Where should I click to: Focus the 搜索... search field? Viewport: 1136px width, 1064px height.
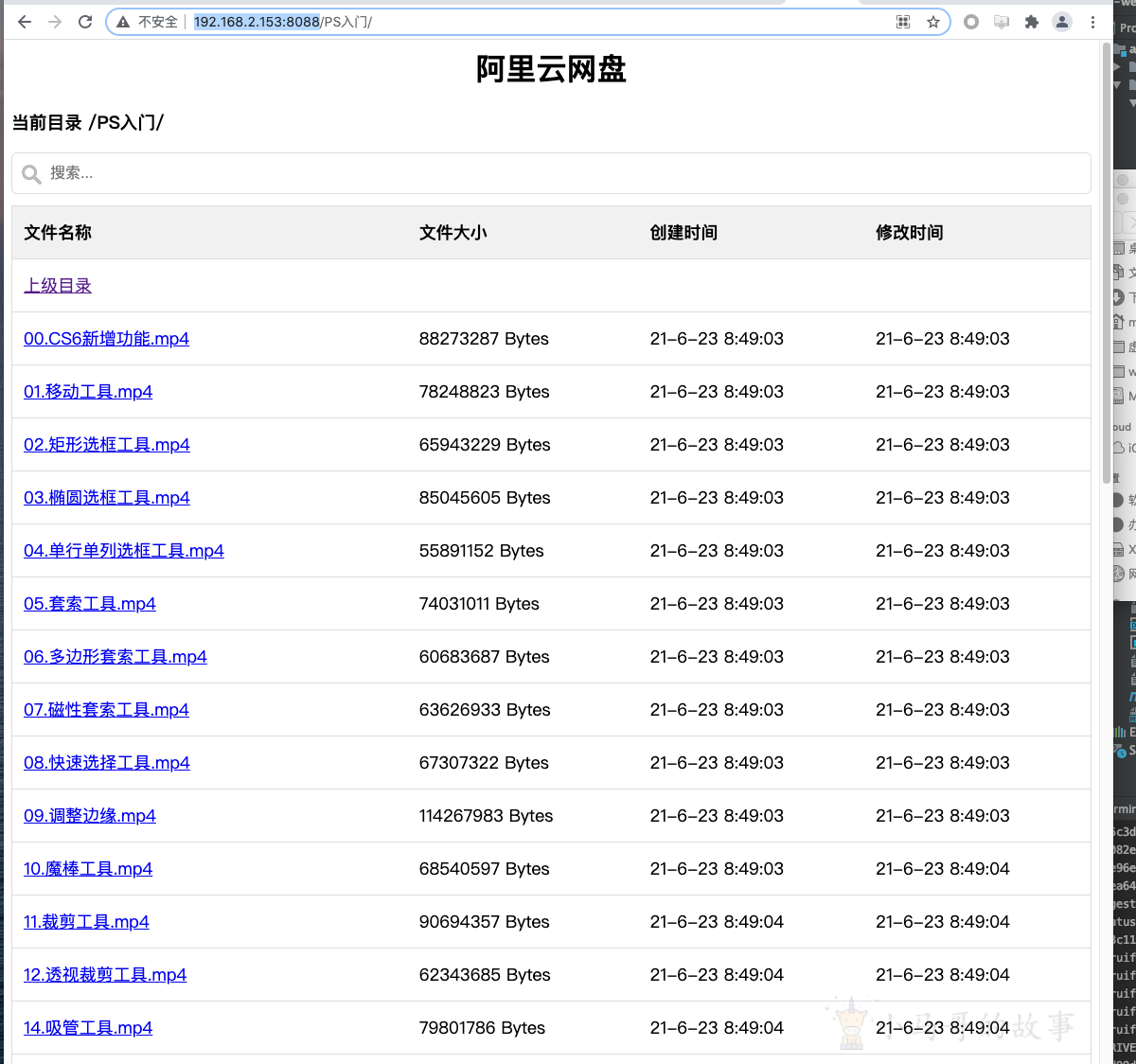click(x=551, y=173)
